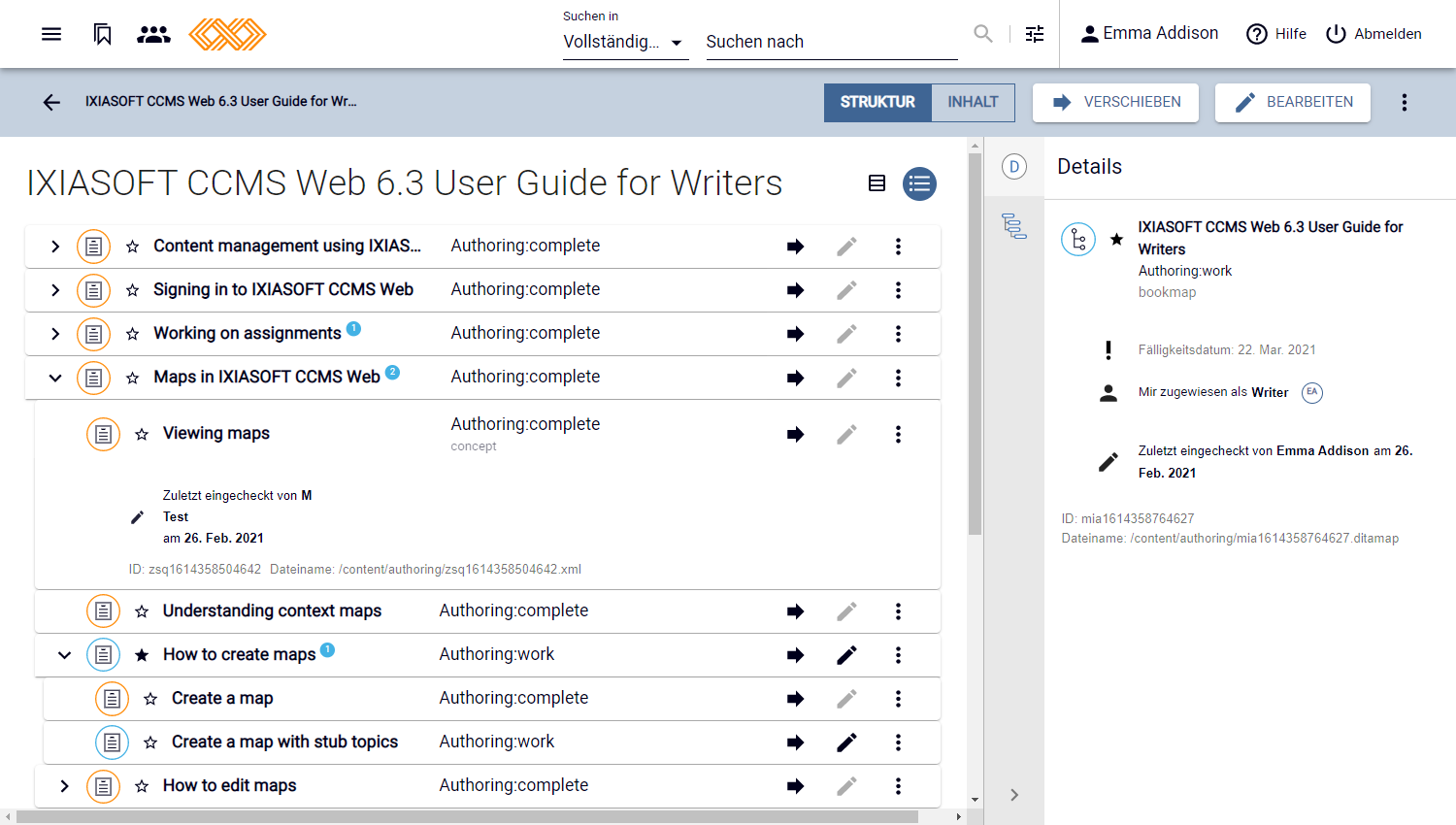The width and height of the screenshot is (1456, 825).
Task: Collapse Maps in IXIASOFT CCMS Web
Action: click(x=55, y=378)
